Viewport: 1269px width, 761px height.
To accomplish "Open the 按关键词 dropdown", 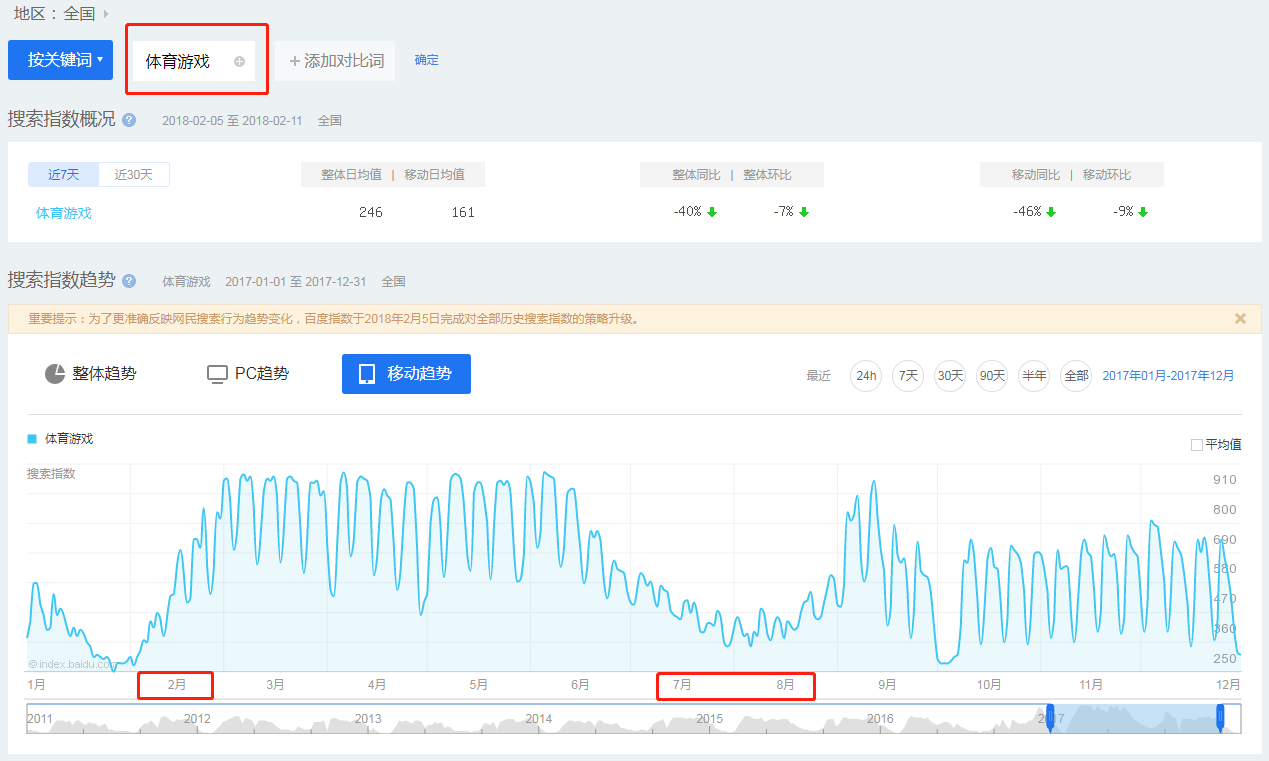I will [60, 60].
